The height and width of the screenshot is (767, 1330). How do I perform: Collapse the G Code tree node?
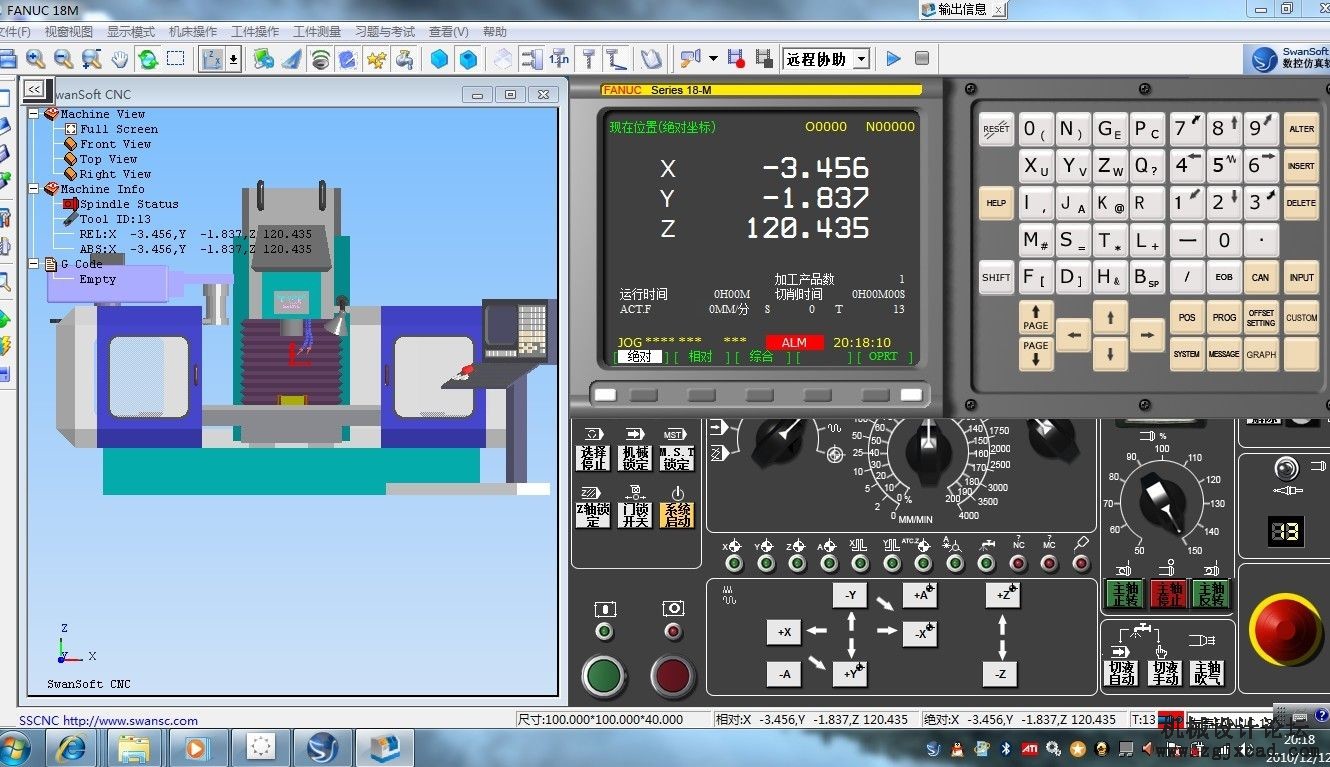point(34,264)
